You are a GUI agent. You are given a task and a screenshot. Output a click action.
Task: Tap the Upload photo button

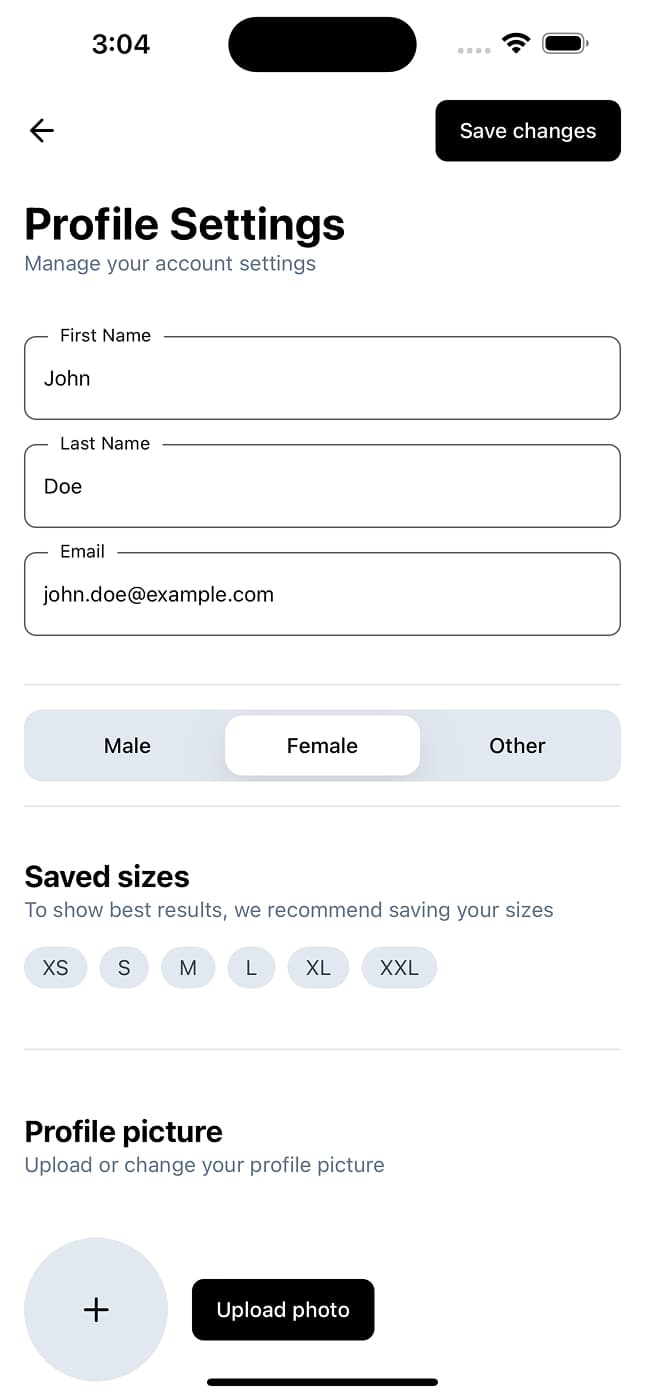283,1309
